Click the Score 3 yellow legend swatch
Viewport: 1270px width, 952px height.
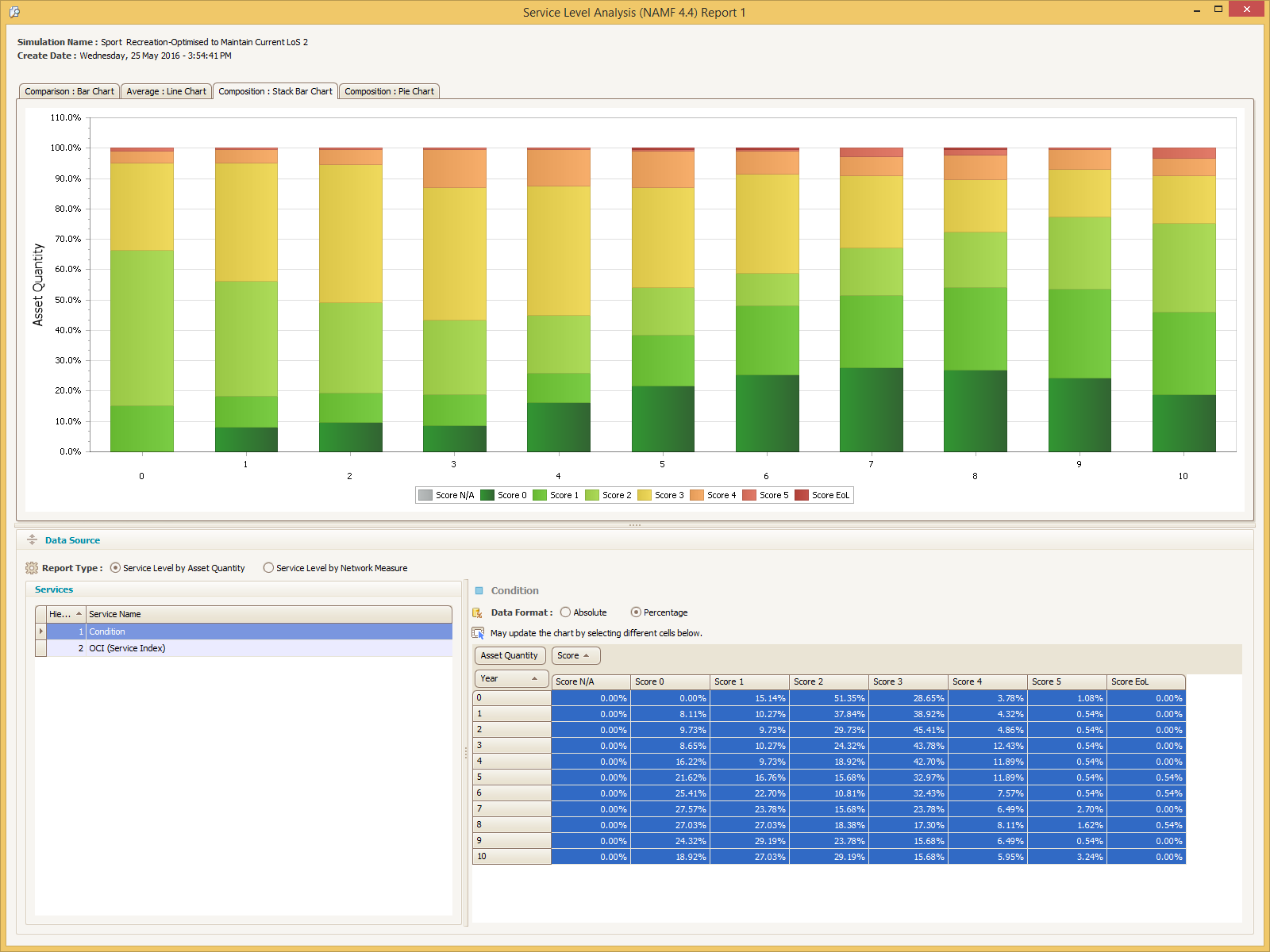(645, 495)
